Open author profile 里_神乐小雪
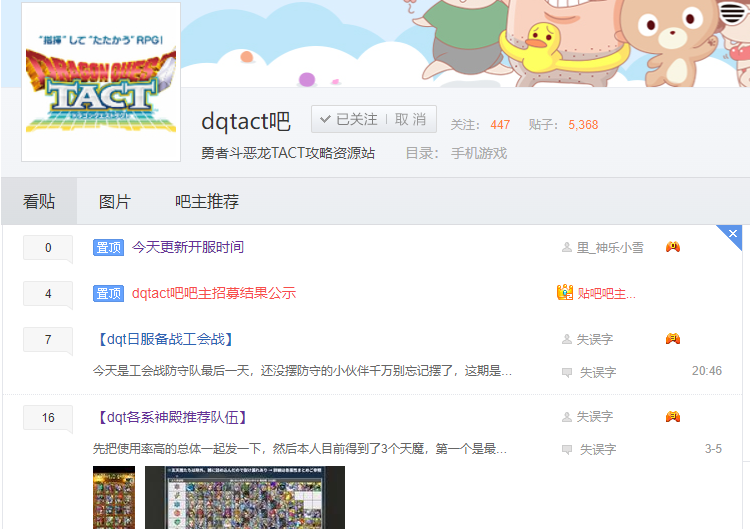The height and width of the screenshot is (529, 750). point(610,247)
